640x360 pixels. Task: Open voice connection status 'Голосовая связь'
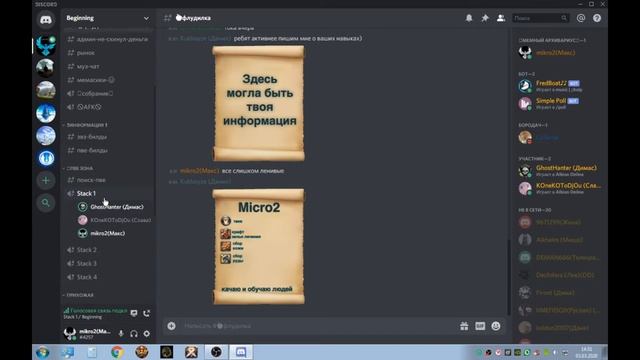(x=95, y=311)
